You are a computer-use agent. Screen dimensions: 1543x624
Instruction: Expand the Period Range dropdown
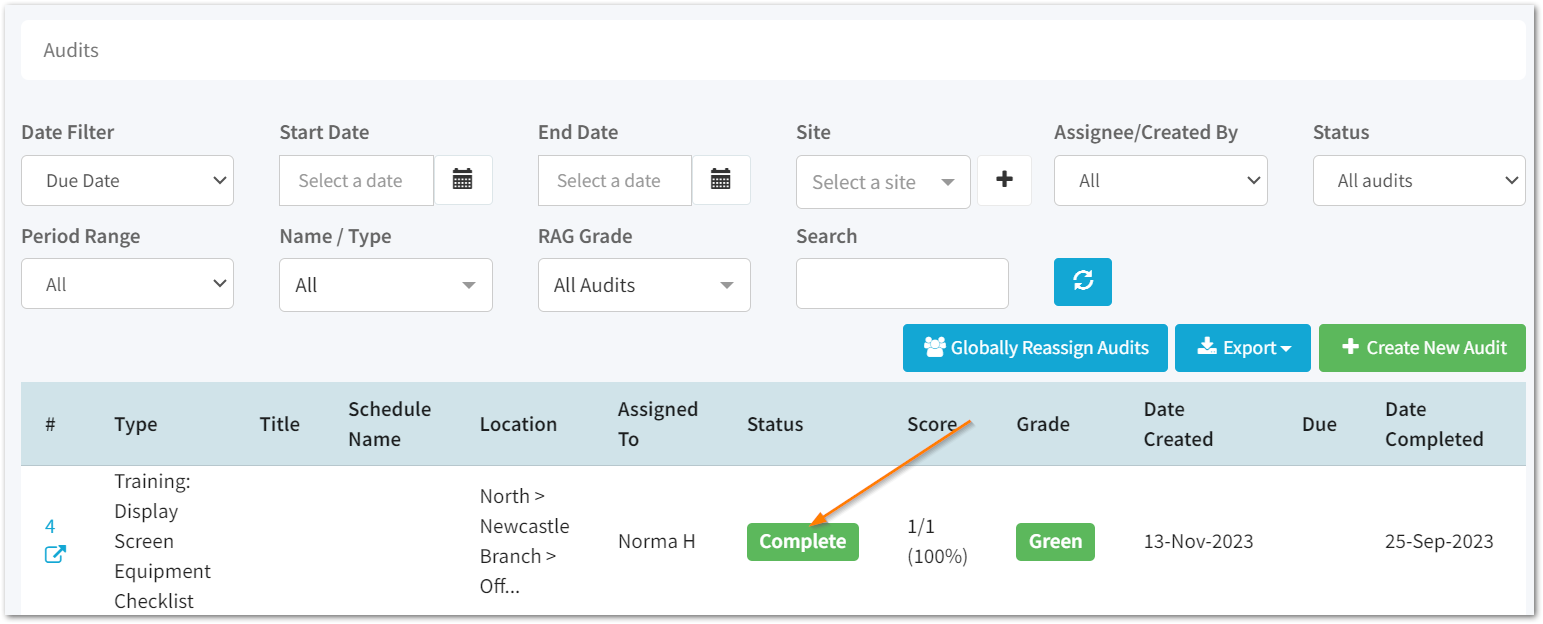click(127, 283)
